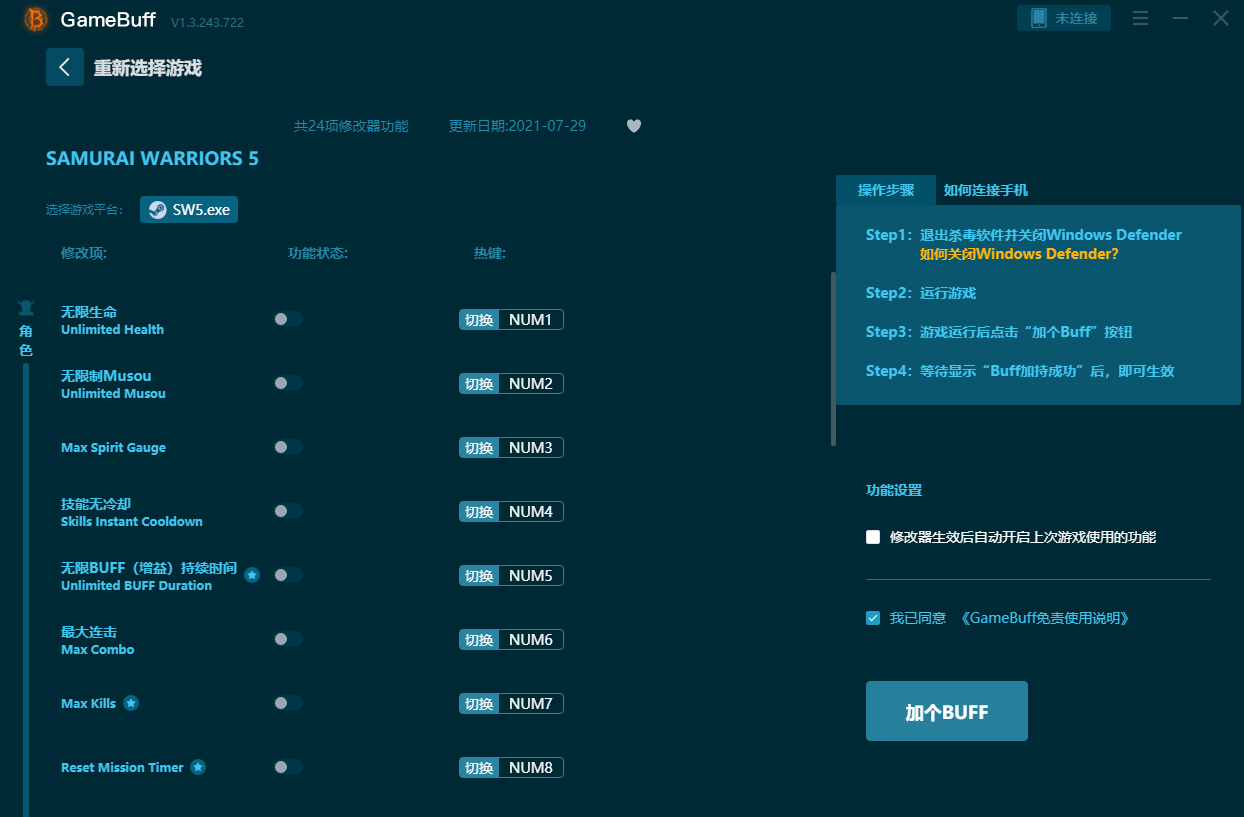Image resolution: width=1244 pixels, height=817 pixels.
Task: Click 更新日期:2021-07-29 text
Action: [x=518, y=126]
